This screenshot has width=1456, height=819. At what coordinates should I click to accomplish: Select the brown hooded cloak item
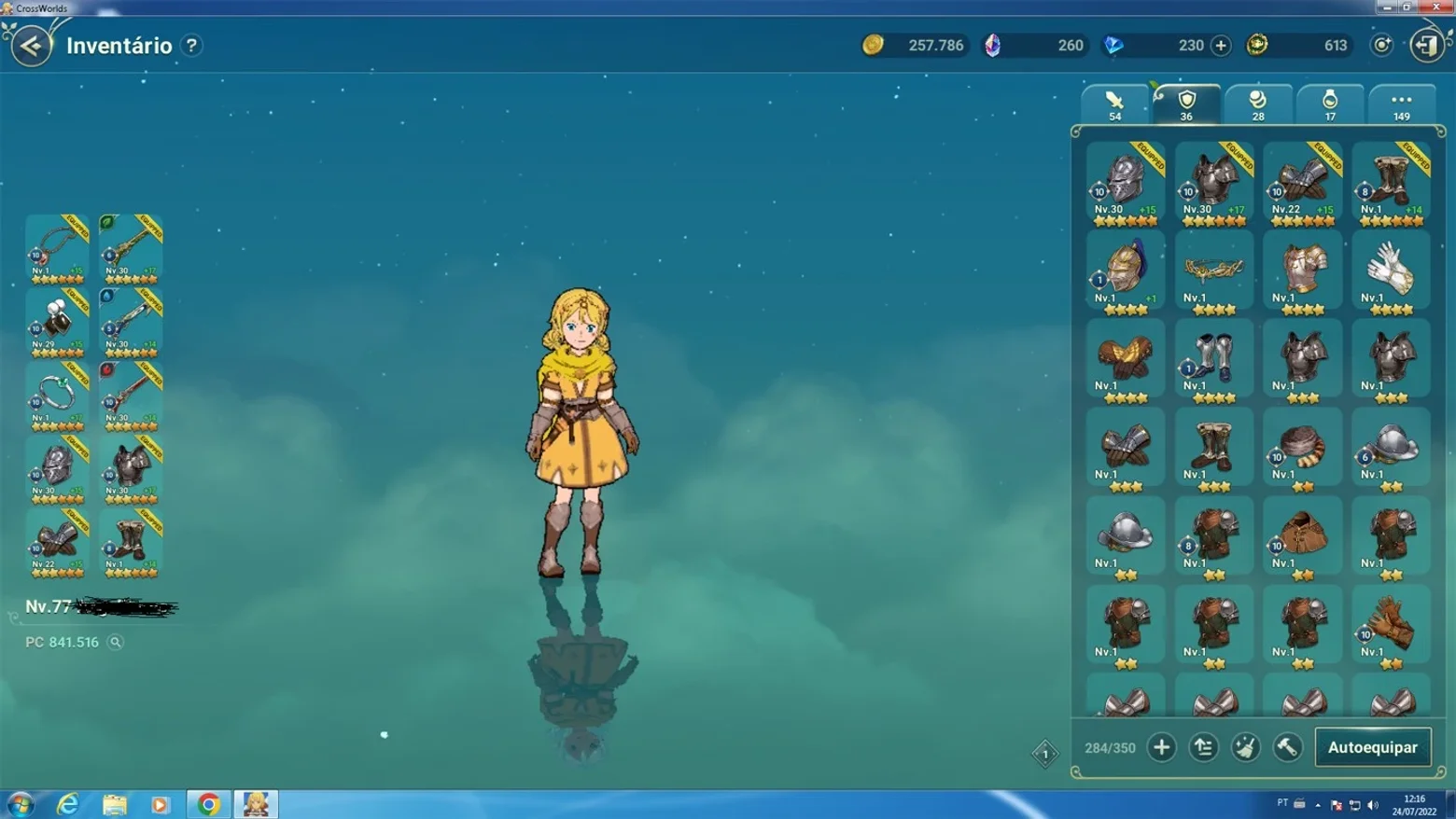click(1303, 539)
